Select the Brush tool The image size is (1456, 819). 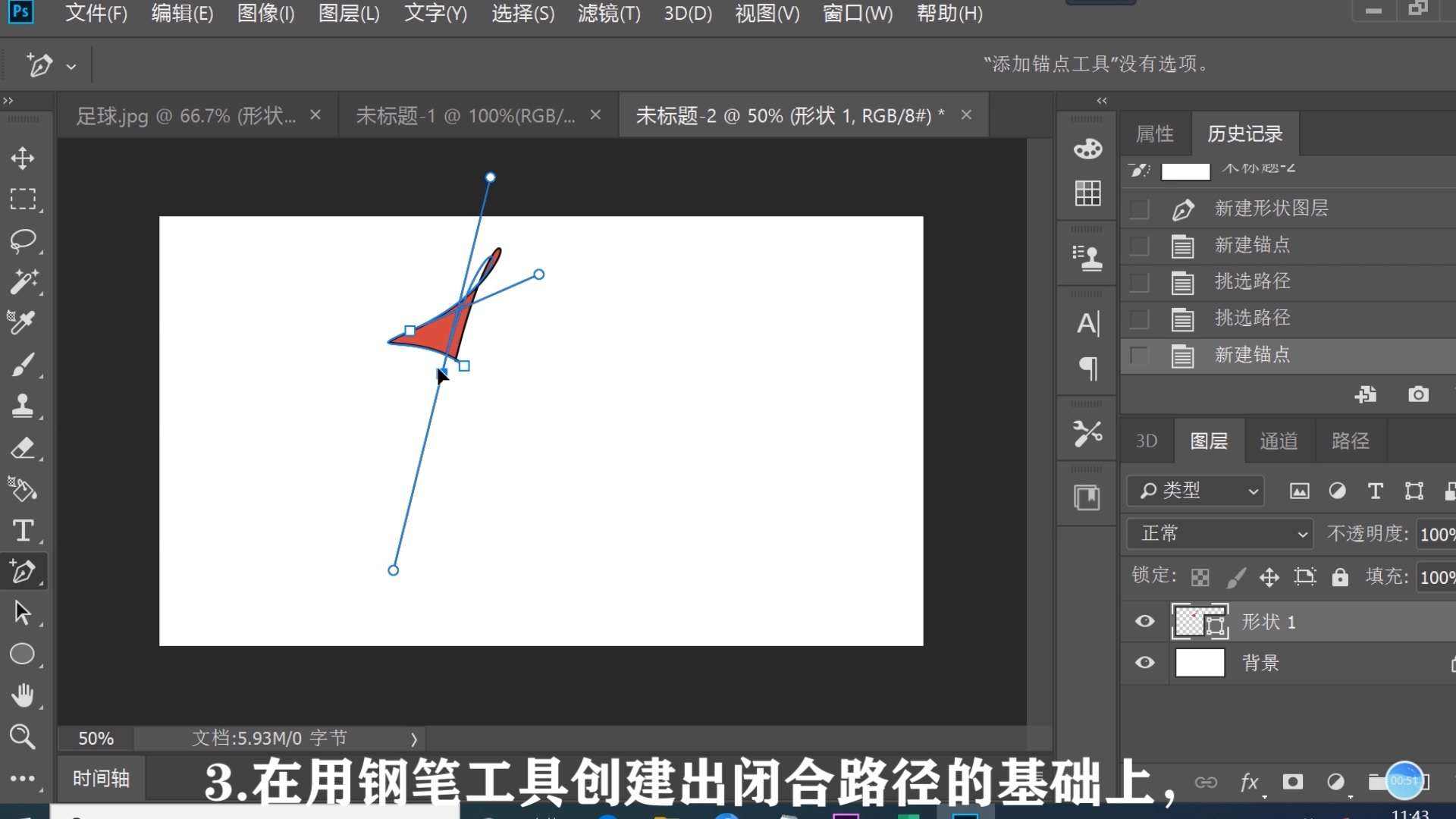pyautogui.click(x=23, y=365)
